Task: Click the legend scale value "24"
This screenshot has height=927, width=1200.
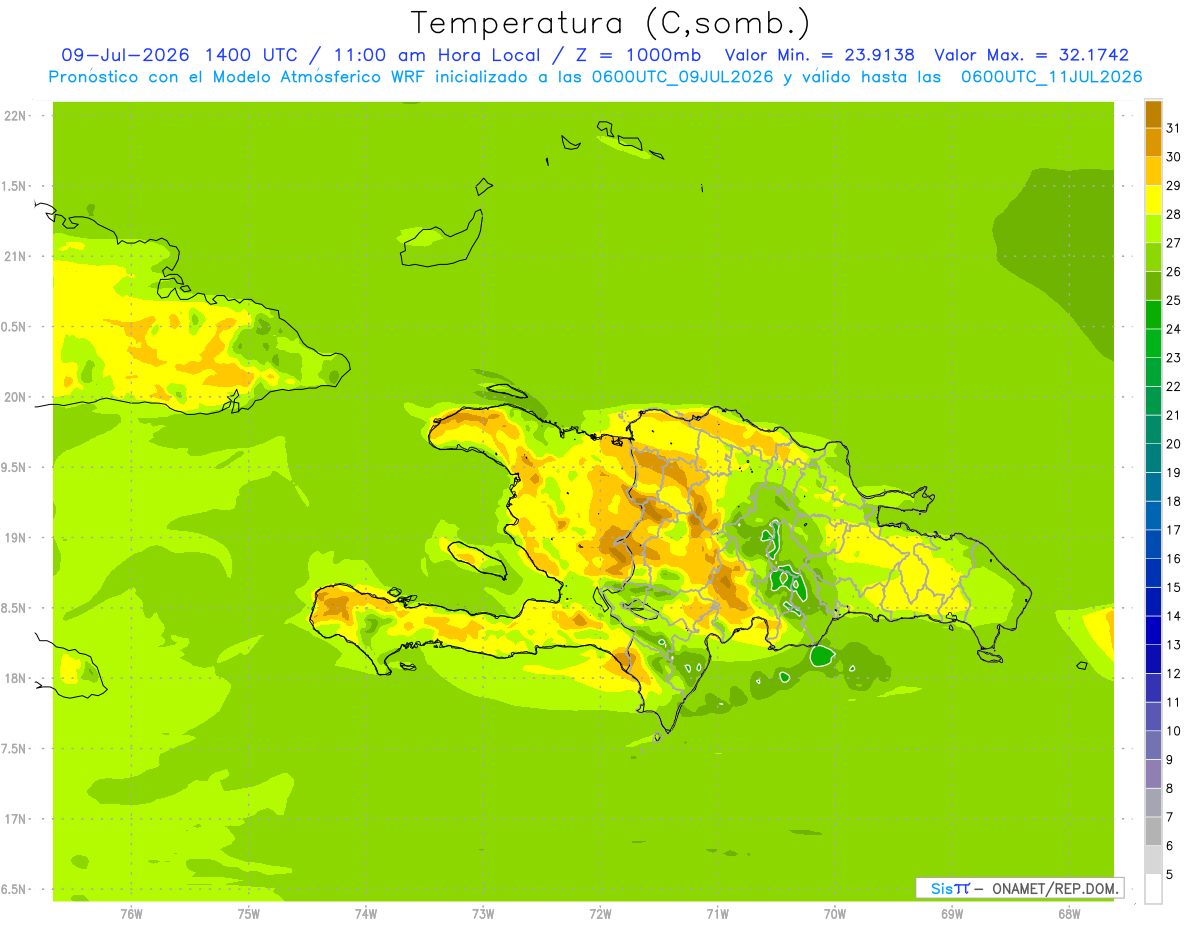Action: (x=1173, y=329)
